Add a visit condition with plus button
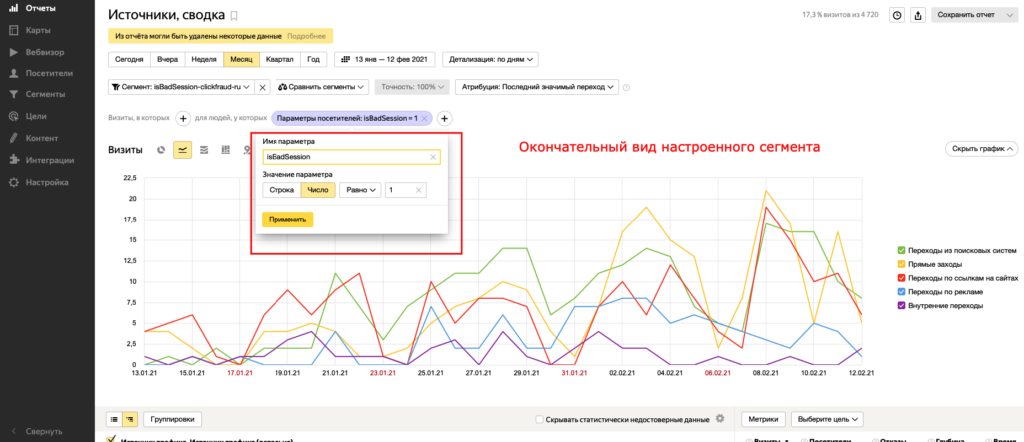Screen dimensions: 1024x442 (x=183, y=118)
